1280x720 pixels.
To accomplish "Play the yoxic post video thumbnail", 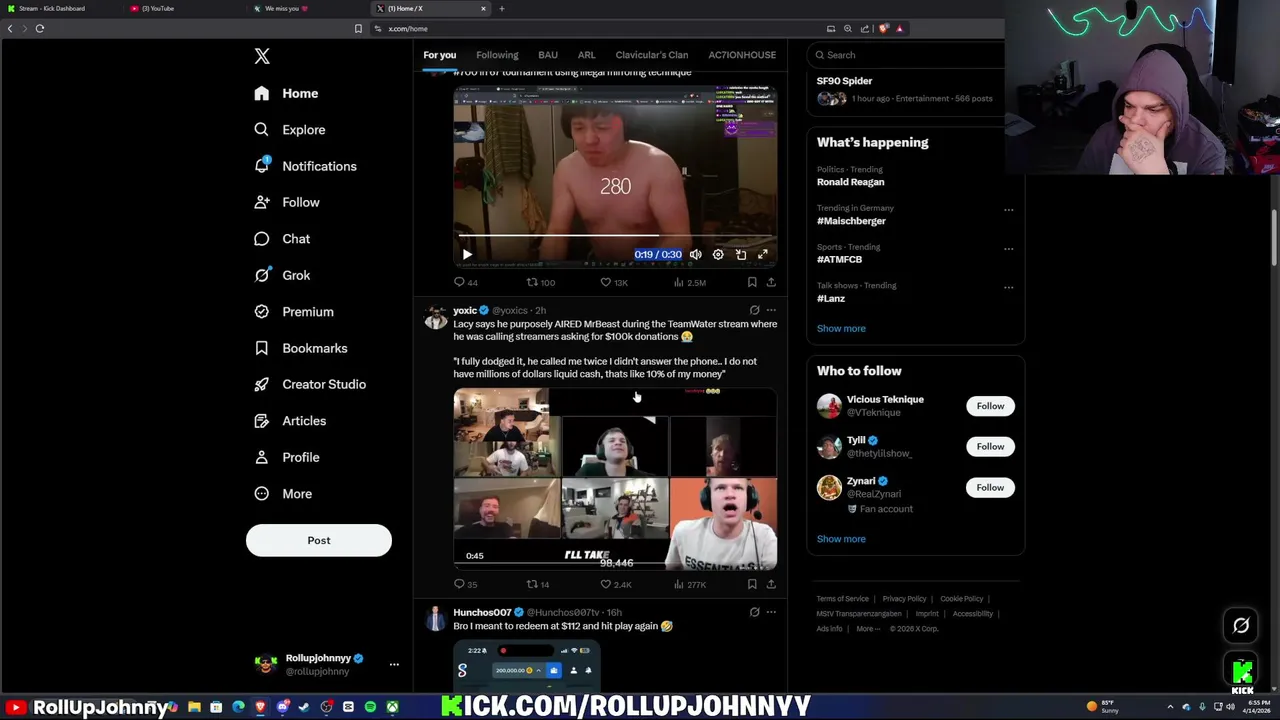I will (615, 479).
